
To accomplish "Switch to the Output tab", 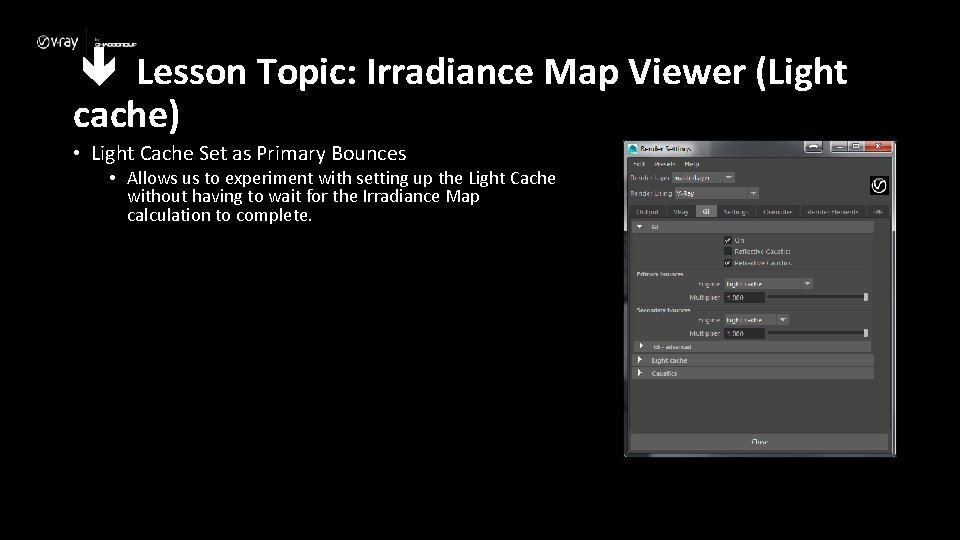I will click(x=647, y=211).
